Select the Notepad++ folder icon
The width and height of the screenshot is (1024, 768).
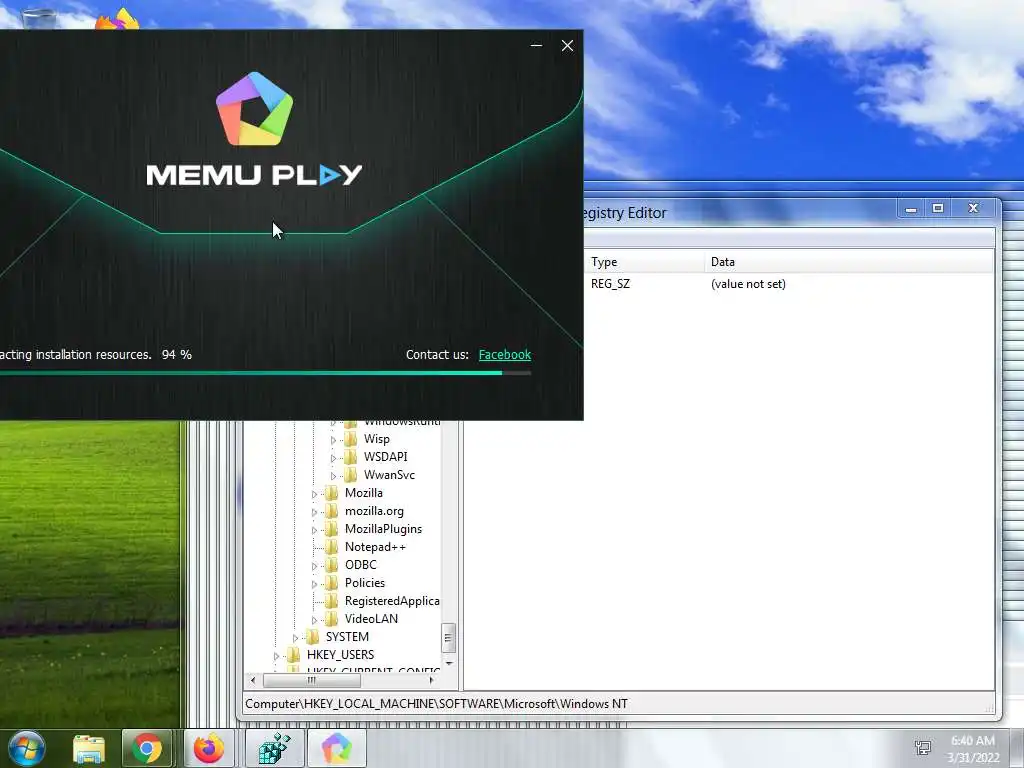(x=332, y=547)
